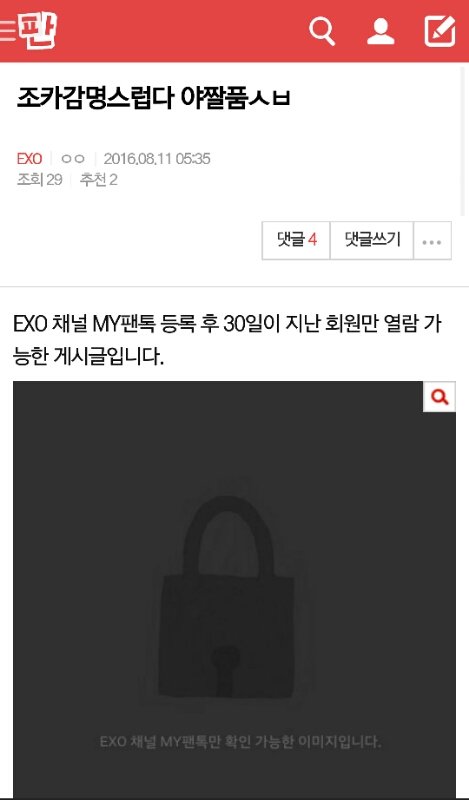Click the EXO 채널 MY팬톡 notice text
The width and height of the screenshot is (469, 800).
[228, 341]
